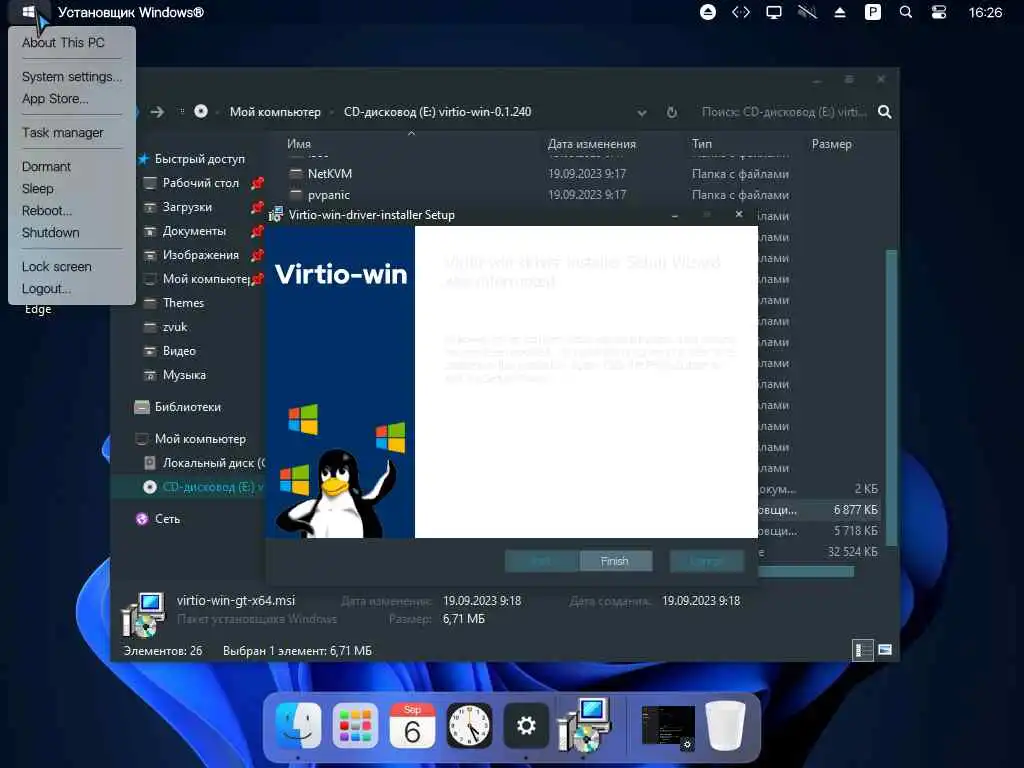Launch Task manager from the menu
The image size is (1024, 768).
(x=63, y=133)
